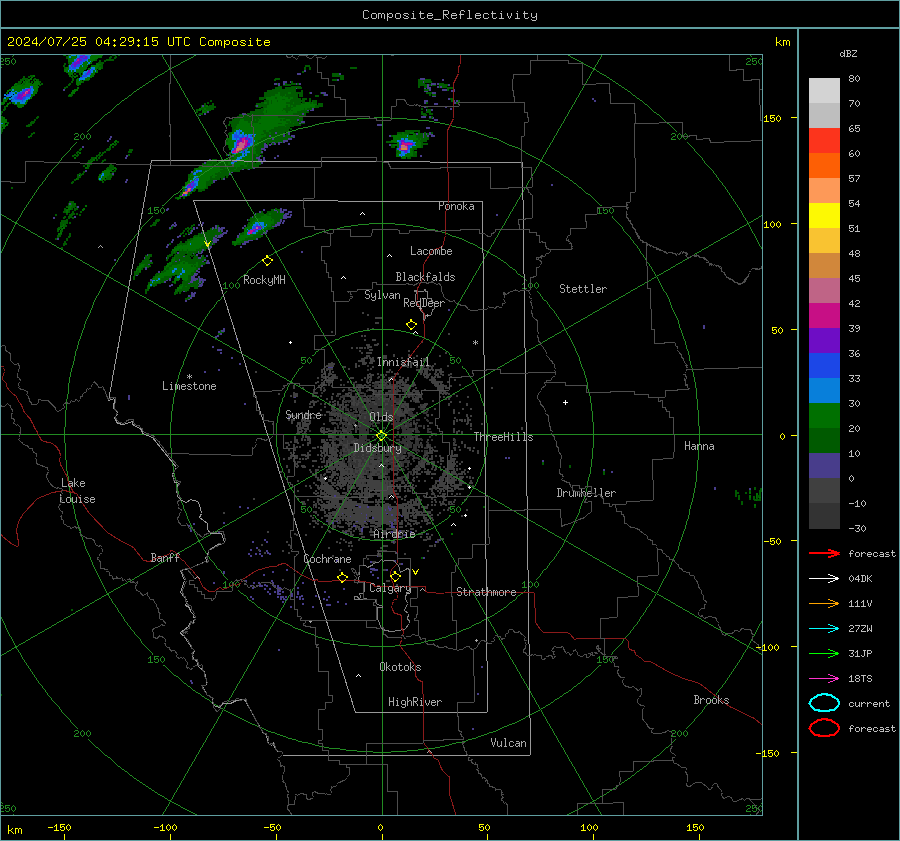Click the yellow diamond marker below RedDeer
Image resolution: width=900 pixels, height=841 pixels.
pyautogui.click(x=411, y=325)
